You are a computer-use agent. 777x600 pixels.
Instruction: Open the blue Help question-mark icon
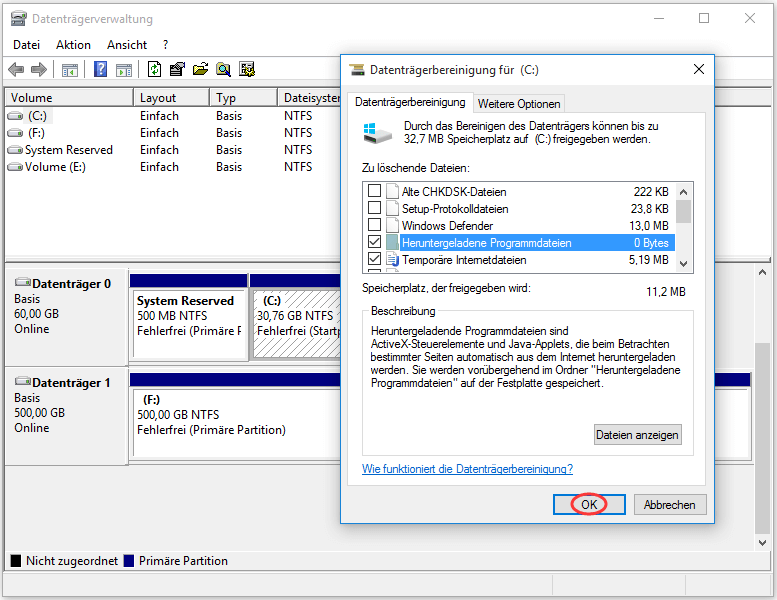[x=101, y=69]
